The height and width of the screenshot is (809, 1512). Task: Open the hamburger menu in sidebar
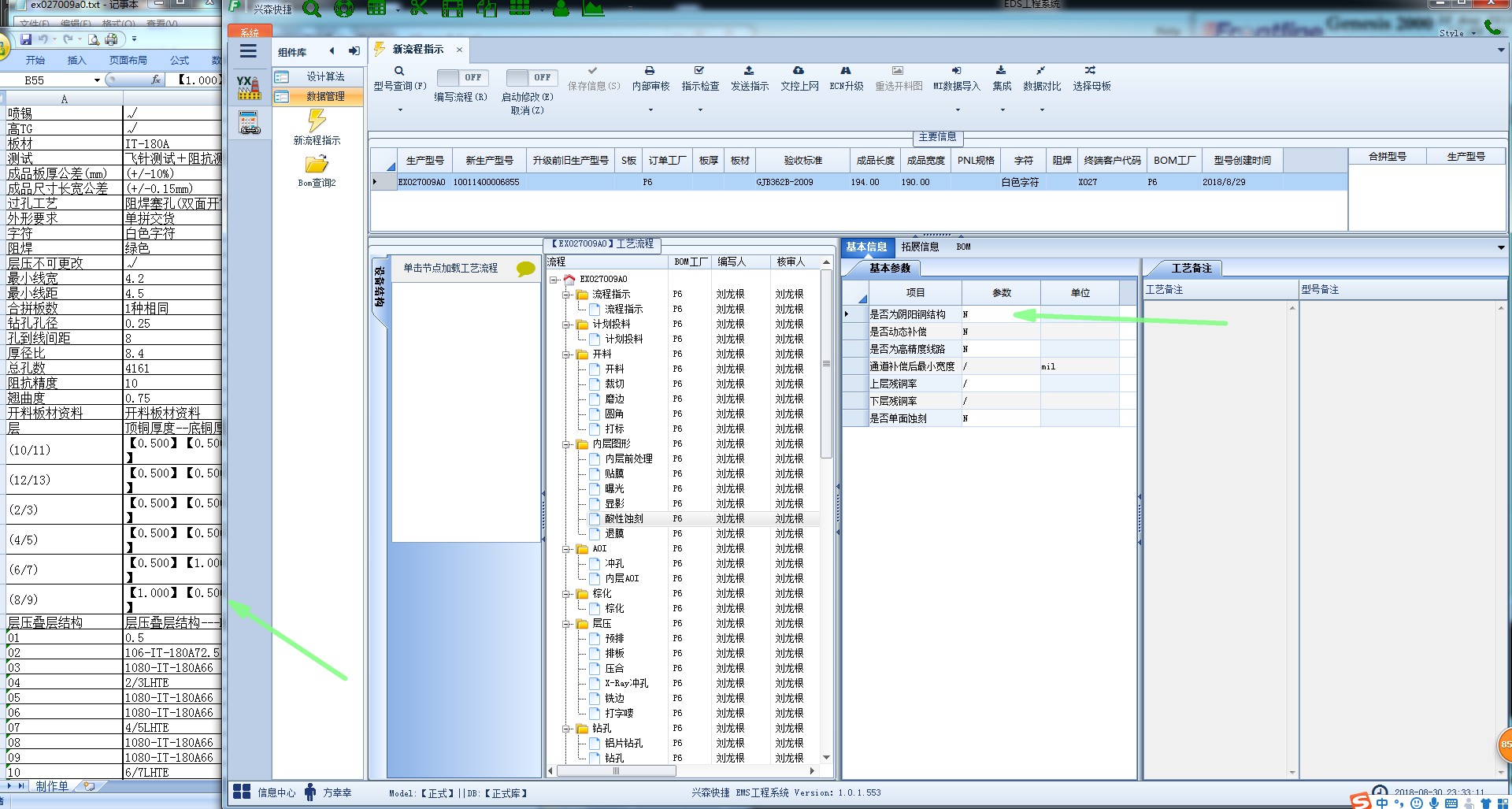coord(248,52)
